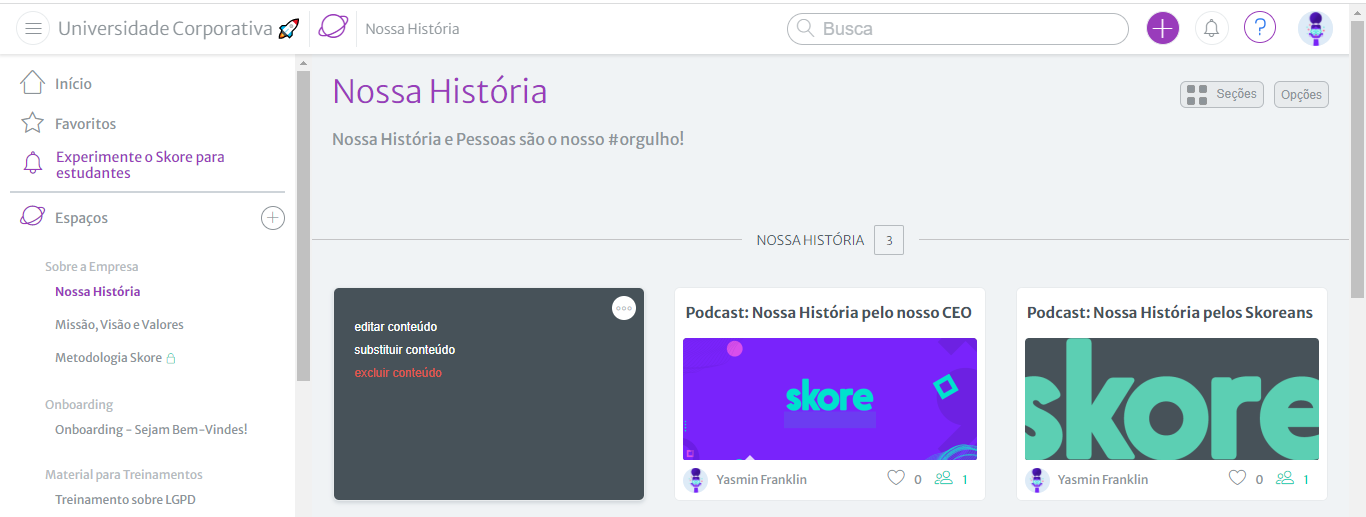Open the notifications bell in the header
This screenshot has width=1366, height=517.
tap(1212, 28)
